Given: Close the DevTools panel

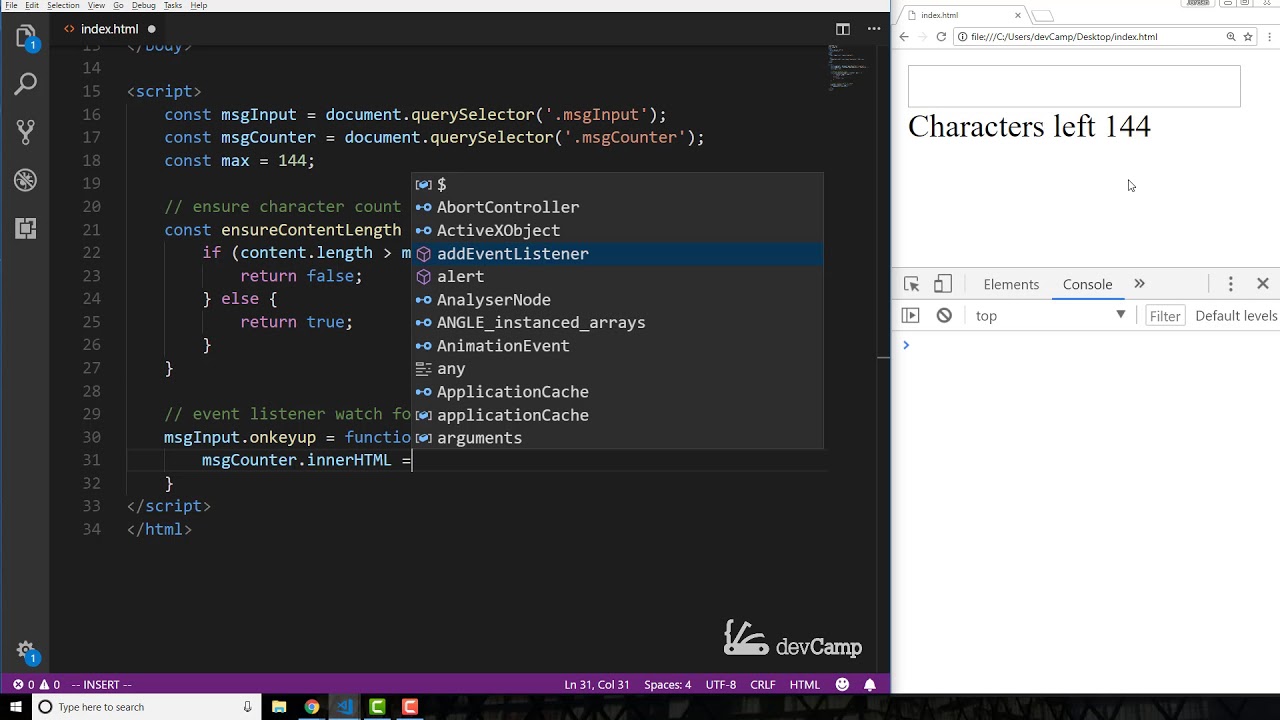Looking at the screenshot, I should [x=1263, y=284].
